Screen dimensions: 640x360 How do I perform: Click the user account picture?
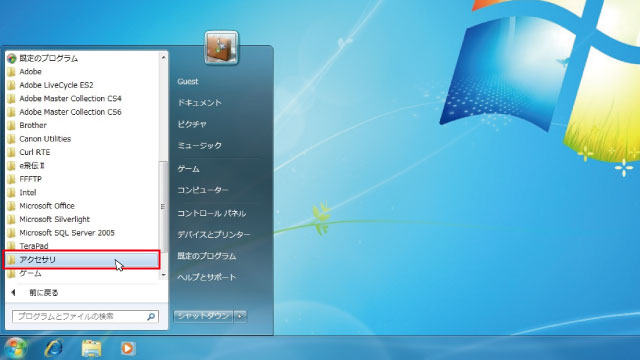(x=221, y=48)
